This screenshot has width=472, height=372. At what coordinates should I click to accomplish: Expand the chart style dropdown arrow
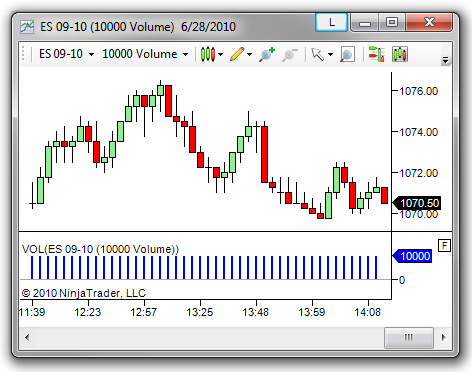pyautogui.click(x=220, y=54)
